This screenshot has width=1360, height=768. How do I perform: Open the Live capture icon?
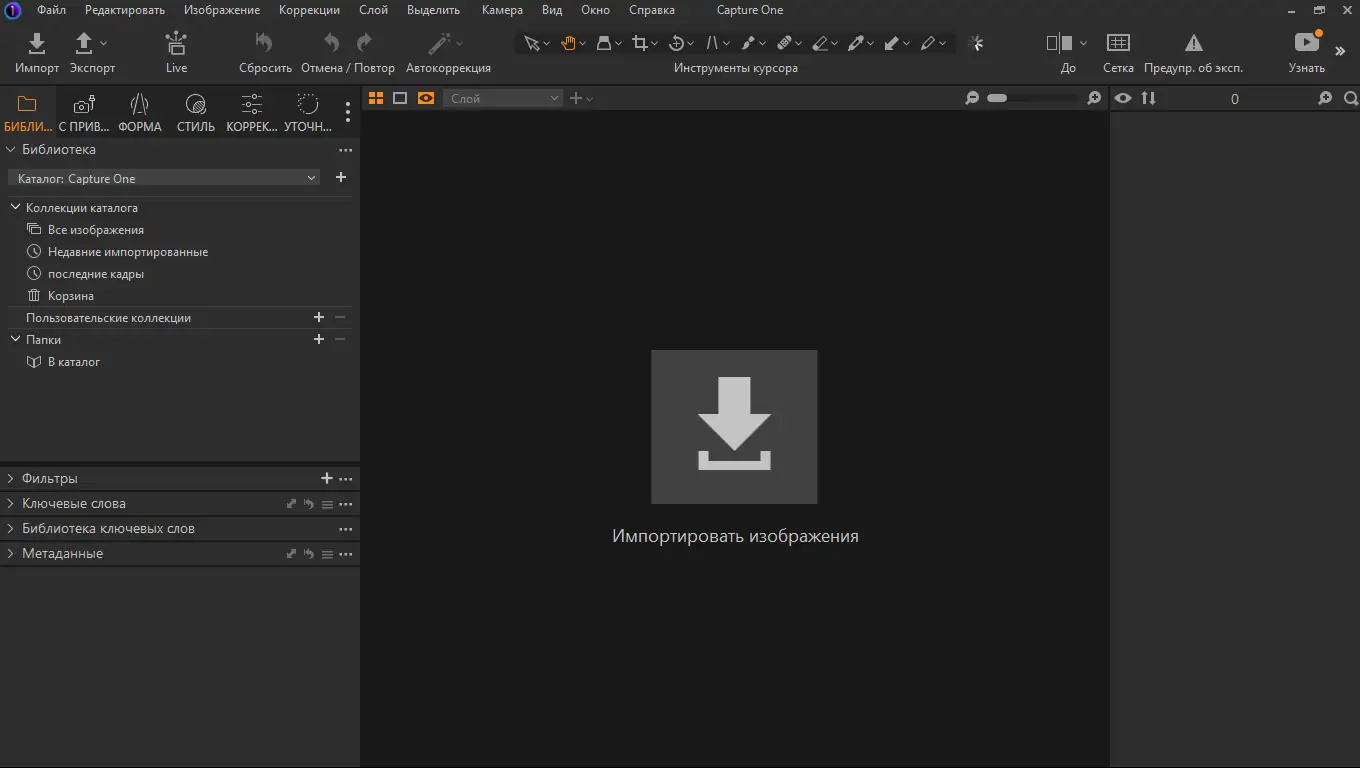176,43
